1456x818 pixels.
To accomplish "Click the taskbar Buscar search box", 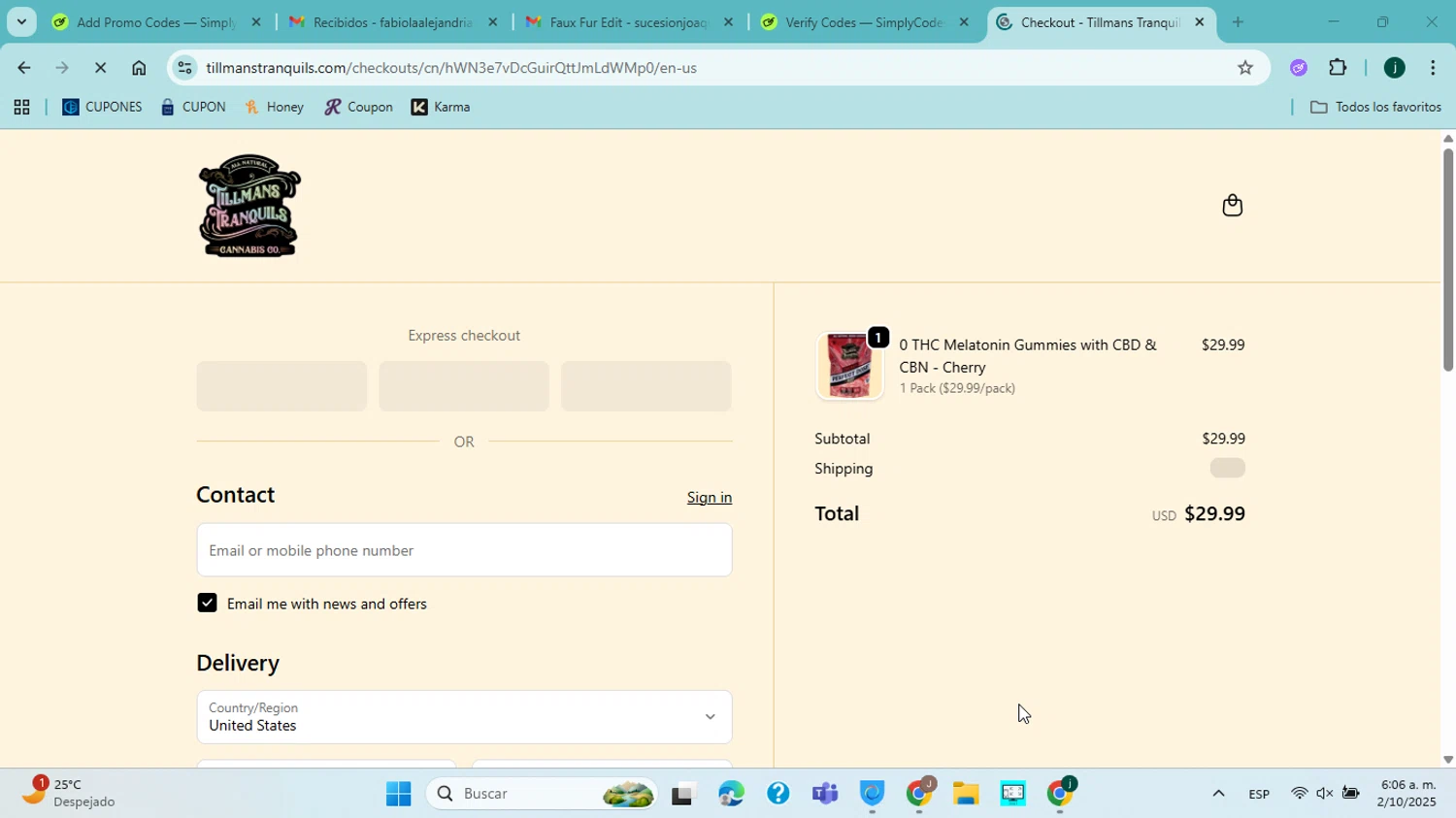I will 542,794.
